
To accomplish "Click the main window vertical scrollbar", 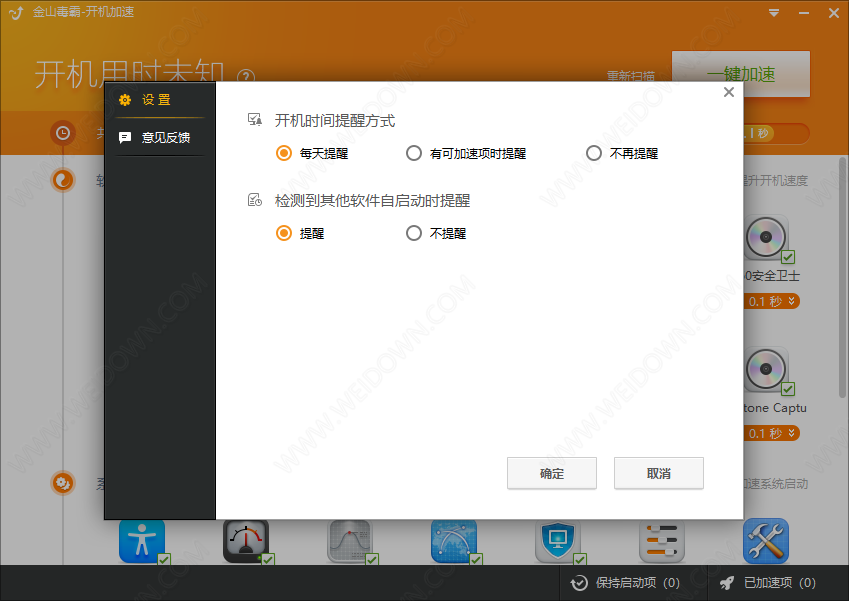I will (x=843, y=277).
